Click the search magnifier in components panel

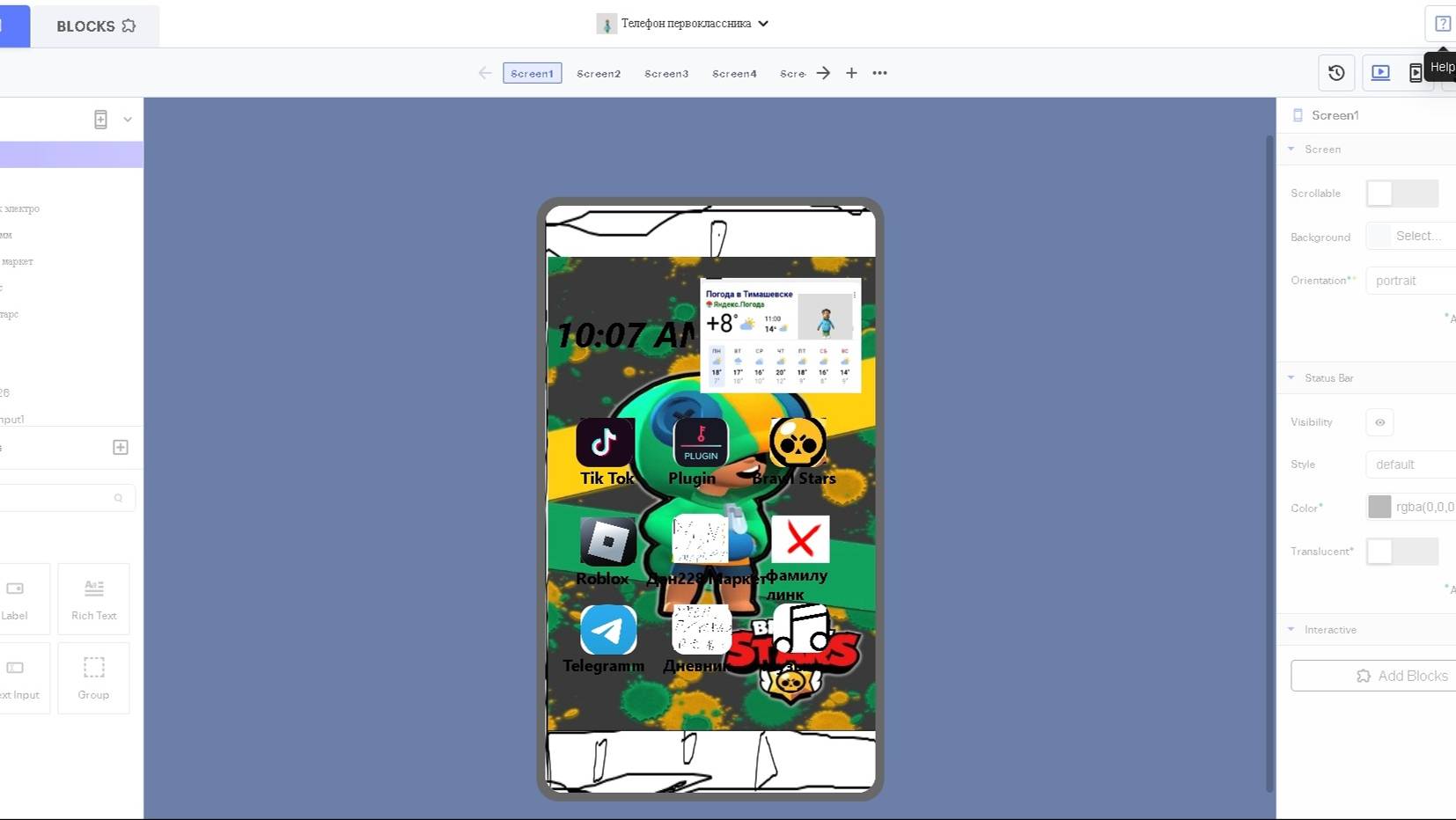tap(118, 498)
